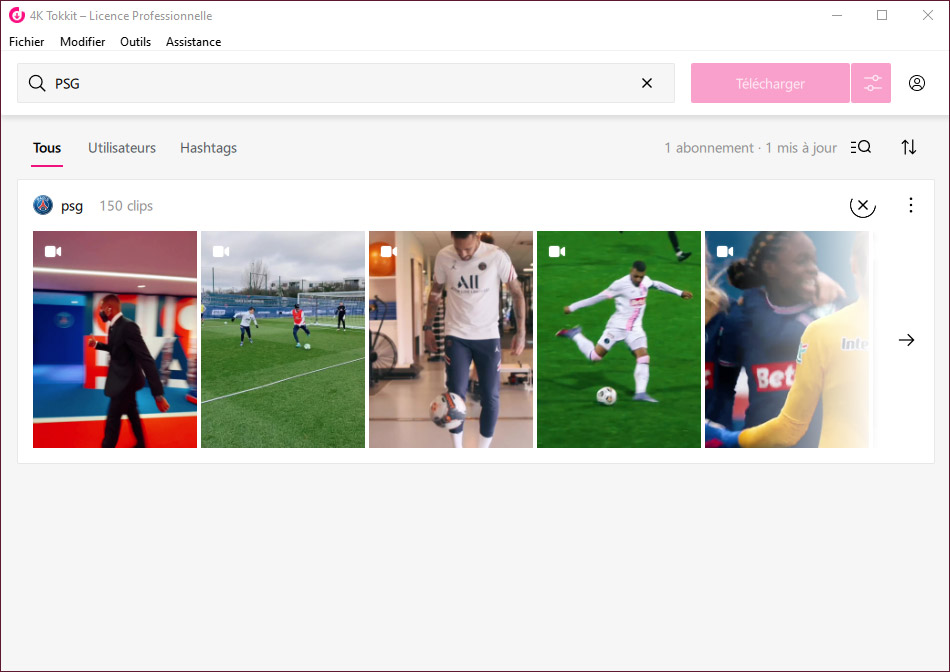This screenshot has height=672, width=950.
Task: Open the player kicking ball clip thumbnail
Action: [619, 339]
